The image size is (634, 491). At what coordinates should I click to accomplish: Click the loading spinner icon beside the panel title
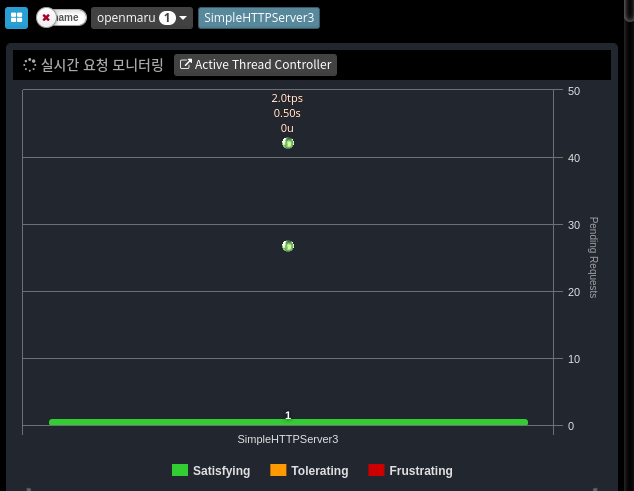(x=30, y=65)
